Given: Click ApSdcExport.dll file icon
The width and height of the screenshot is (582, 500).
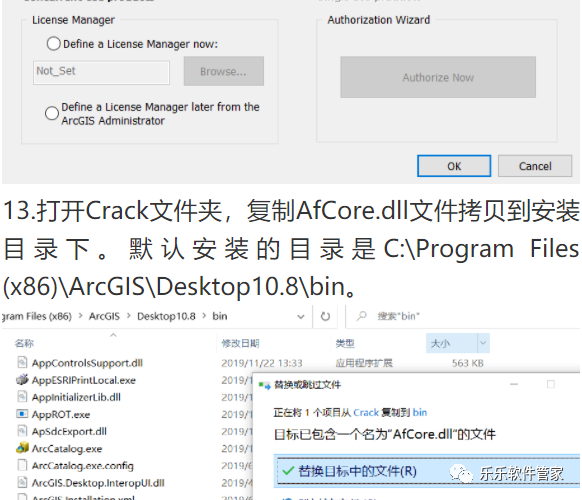Looking at the screenshot, I should click(22, 431).
